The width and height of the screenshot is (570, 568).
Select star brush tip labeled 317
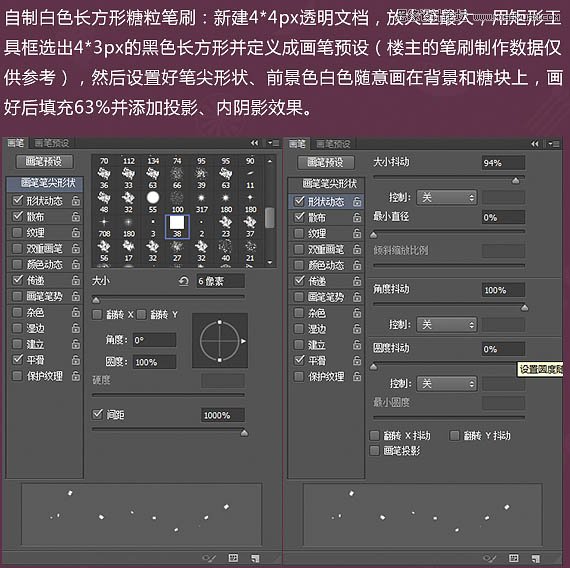point(201,202)
